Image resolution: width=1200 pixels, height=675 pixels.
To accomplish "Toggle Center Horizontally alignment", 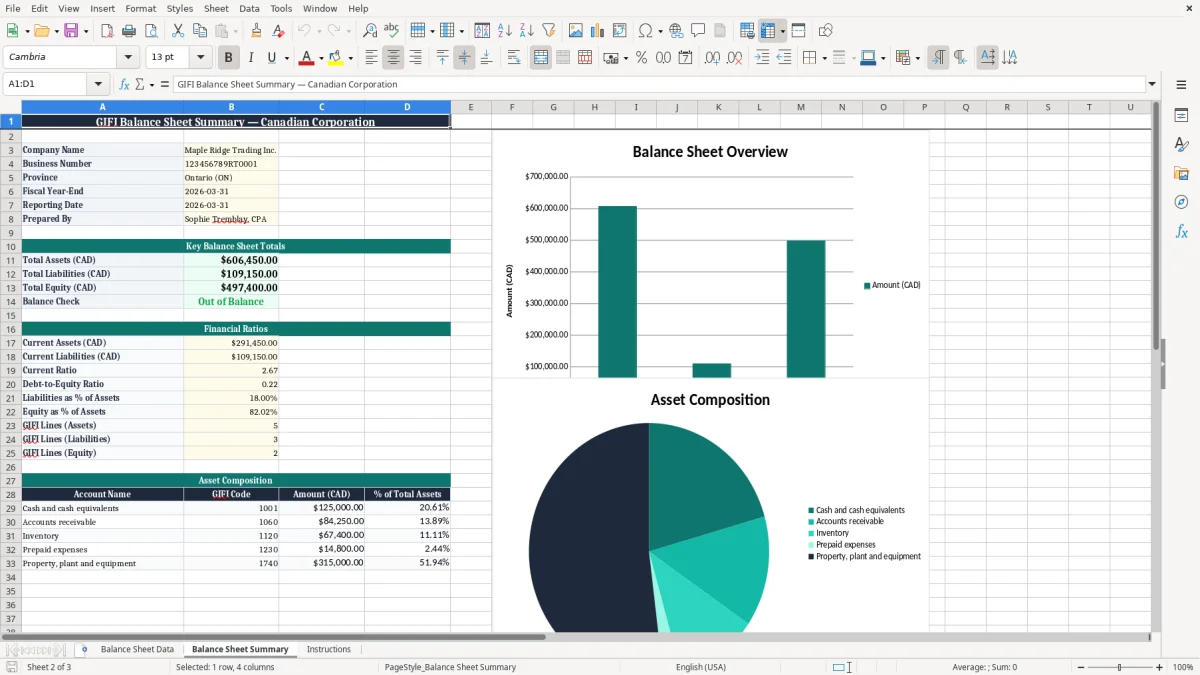I will pos(393,58).
